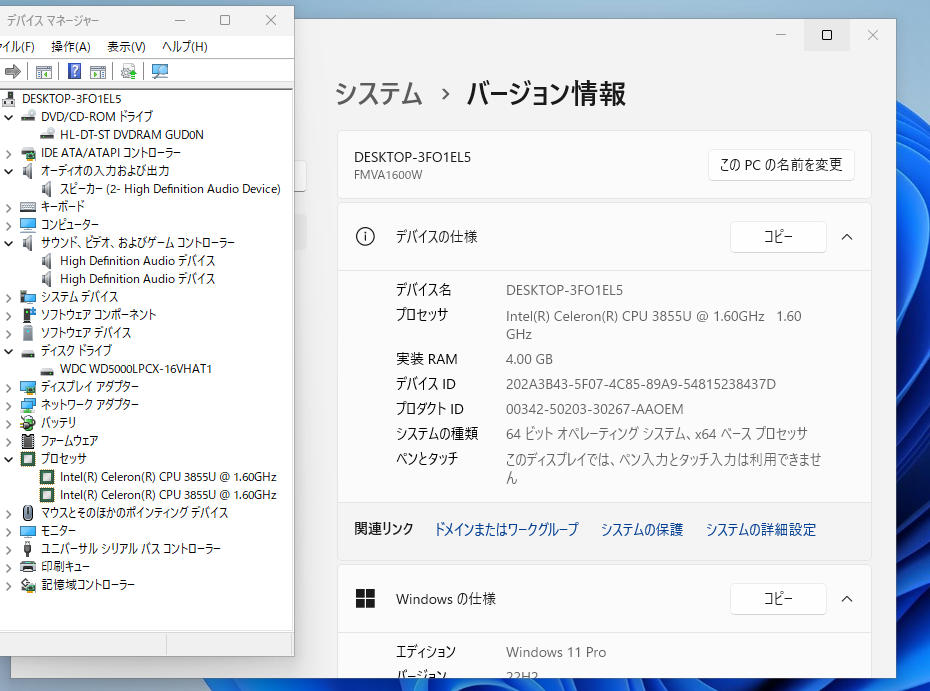Select WDC WD5000LPCX-16VHAT1 disk
Viewport: 930px width, 691px height.
(x=136, y=368)
